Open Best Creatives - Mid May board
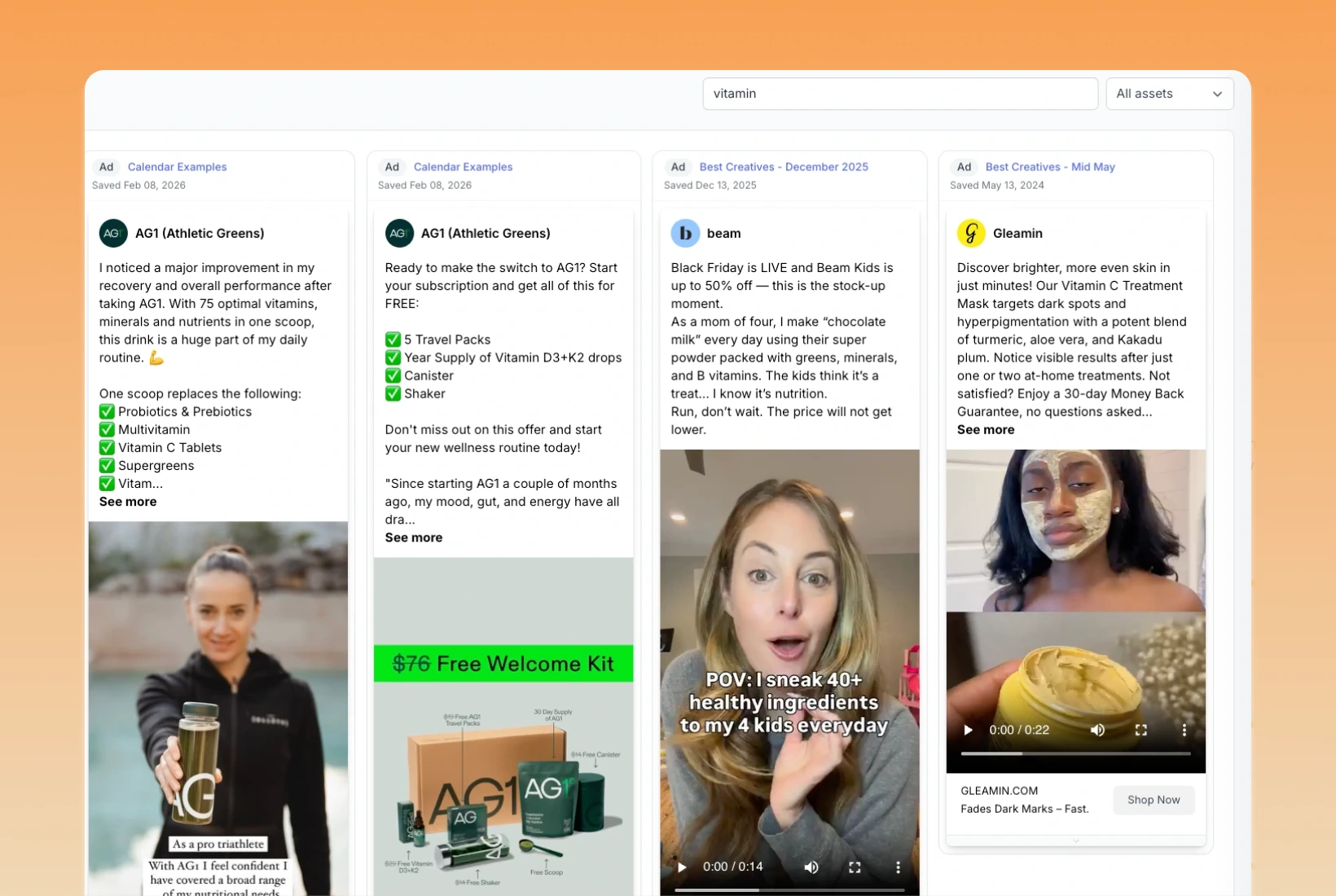The image size is (1336, 896). [1050, 167]
